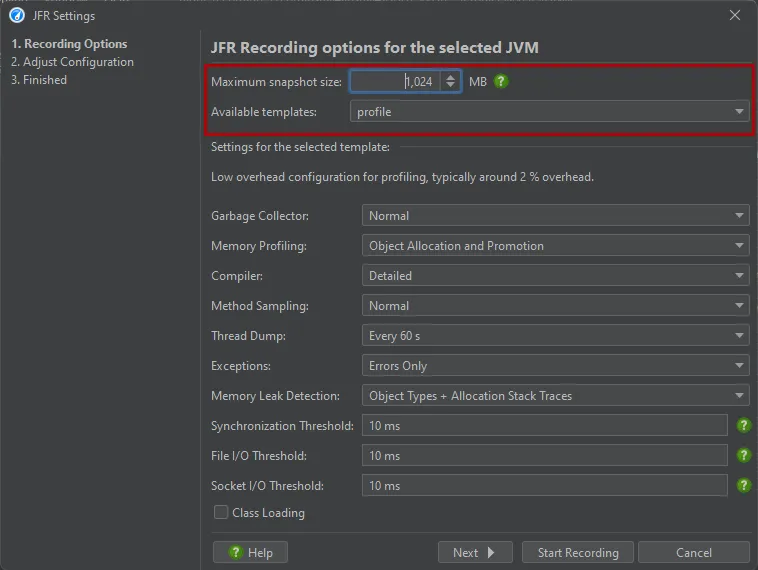The width and height of the screenshot is (758, 570).
Task: Click the help icon next to MB
Action: point(501,81)
